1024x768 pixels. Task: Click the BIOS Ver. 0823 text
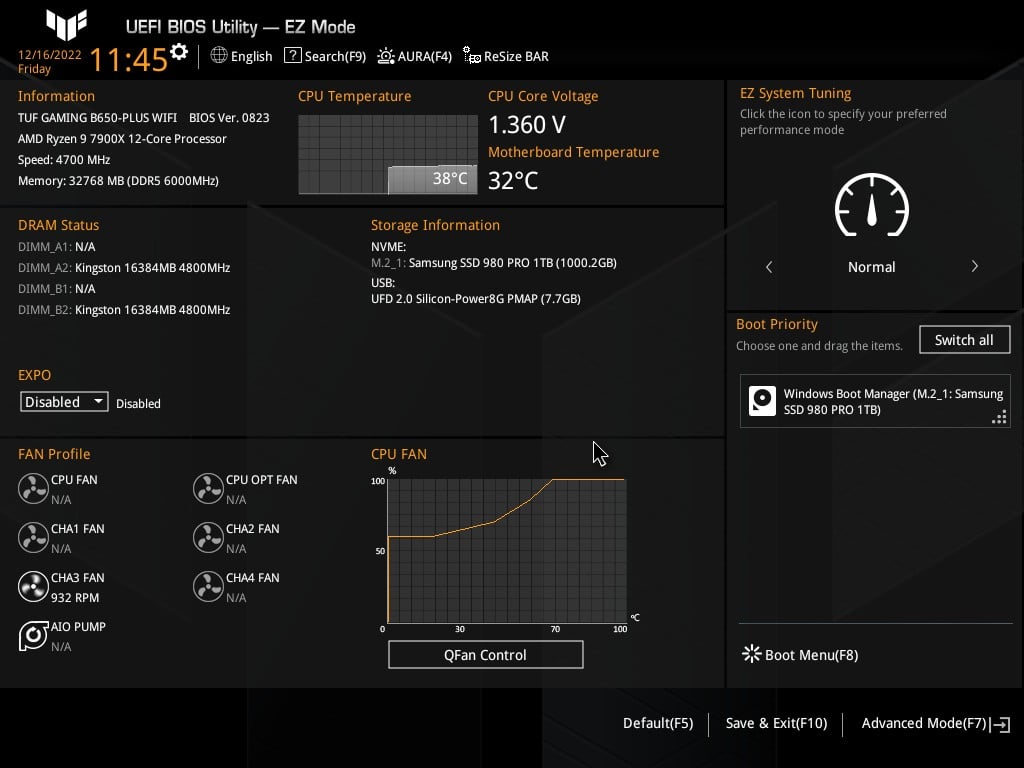[x=229, y=118]
